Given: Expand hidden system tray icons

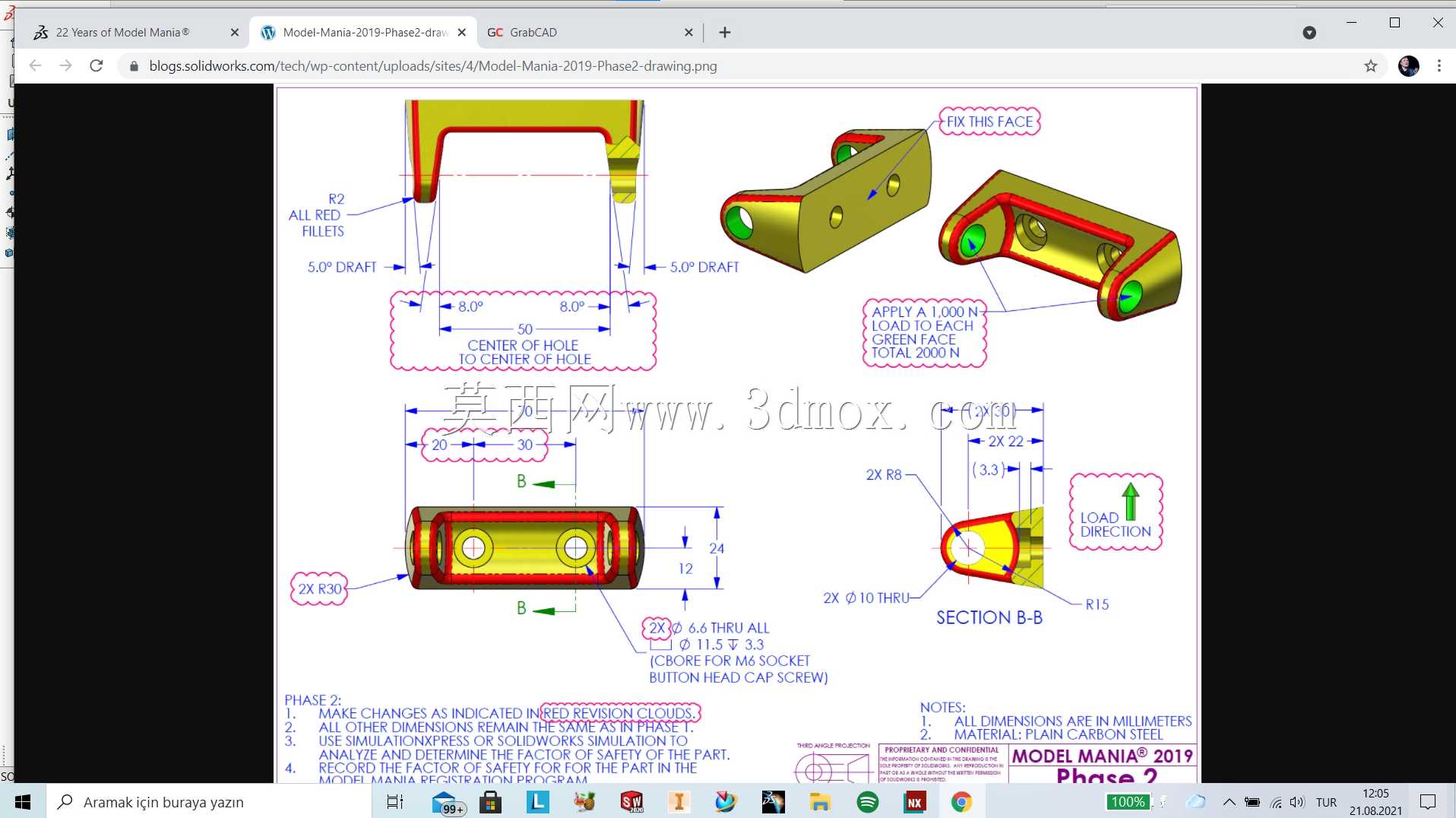Looking at the screenshot, I should coord(1229,802).
